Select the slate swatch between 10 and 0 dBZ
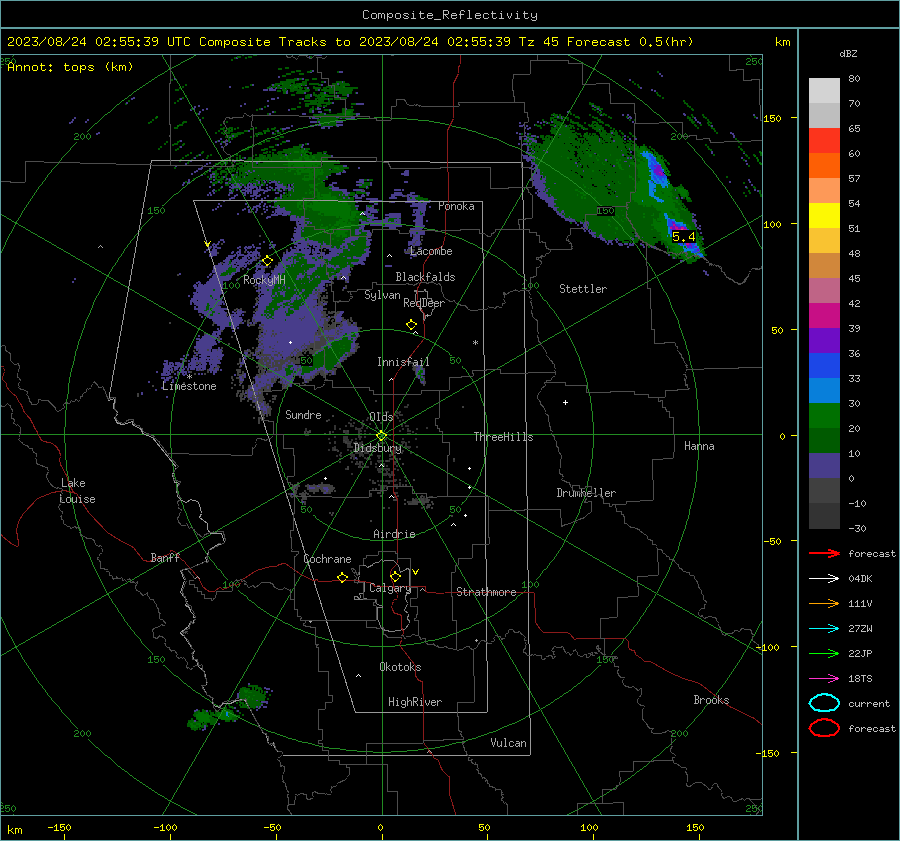 (824, 466)
